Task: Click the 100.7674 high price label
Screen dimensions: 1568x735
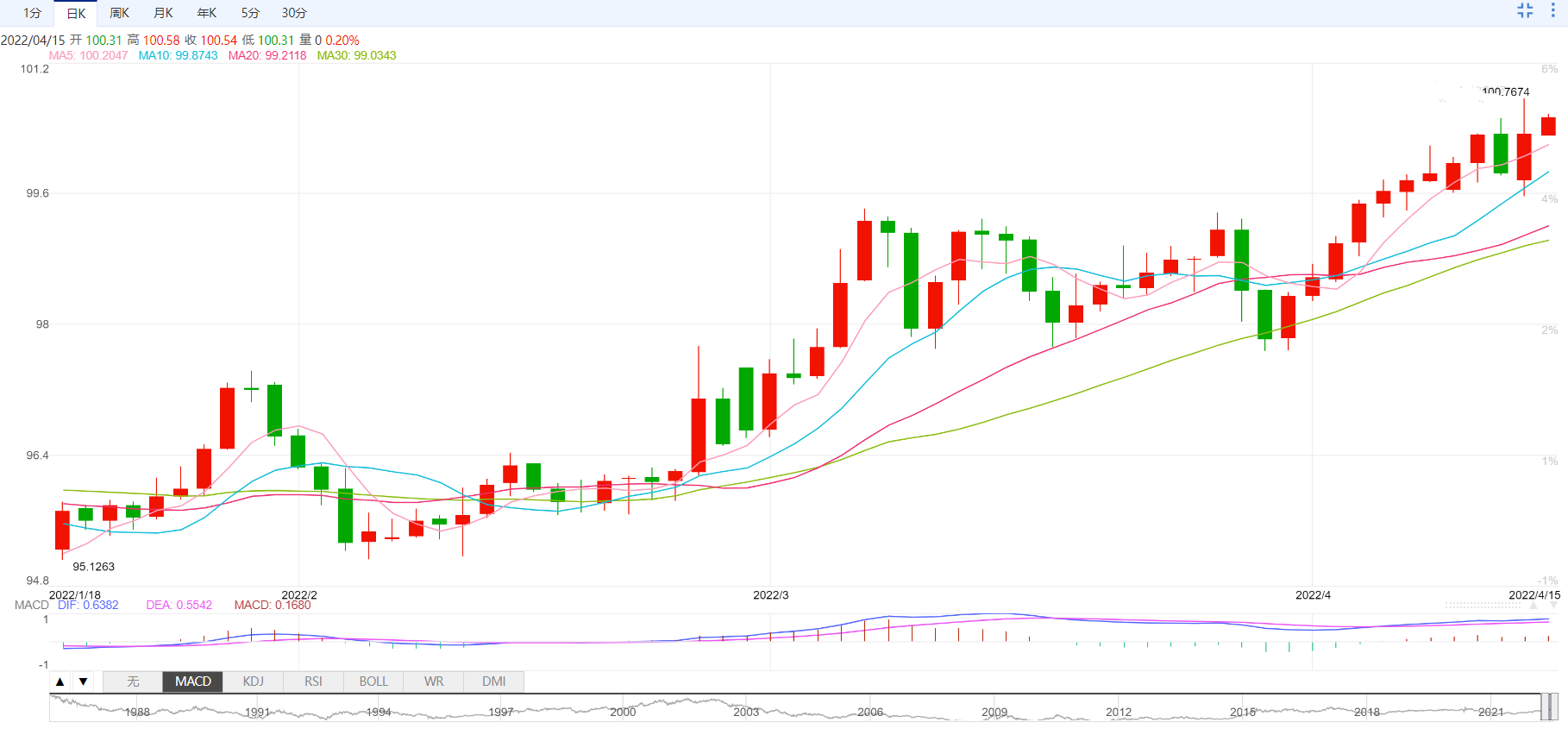Action: pyautogui.click(x=1506, y=91)
